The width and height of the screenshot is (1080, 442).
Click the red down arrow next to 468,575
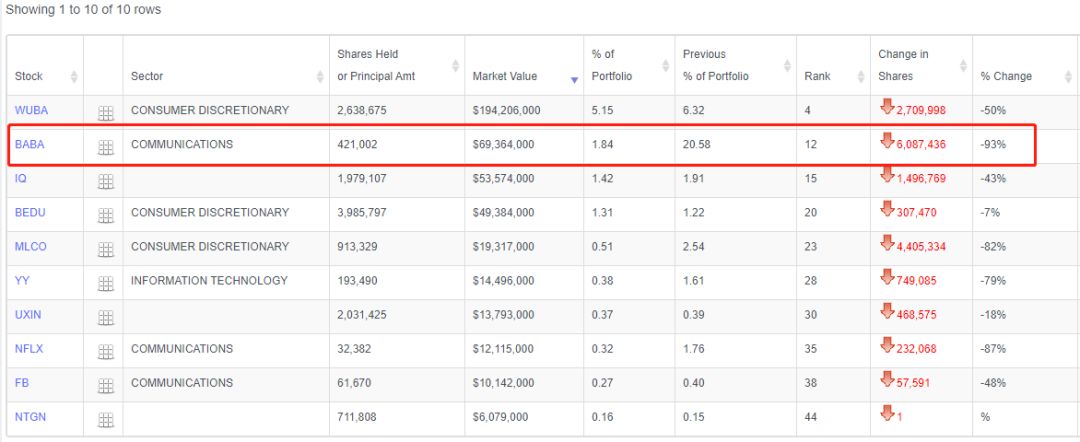(x=886, y=311)
